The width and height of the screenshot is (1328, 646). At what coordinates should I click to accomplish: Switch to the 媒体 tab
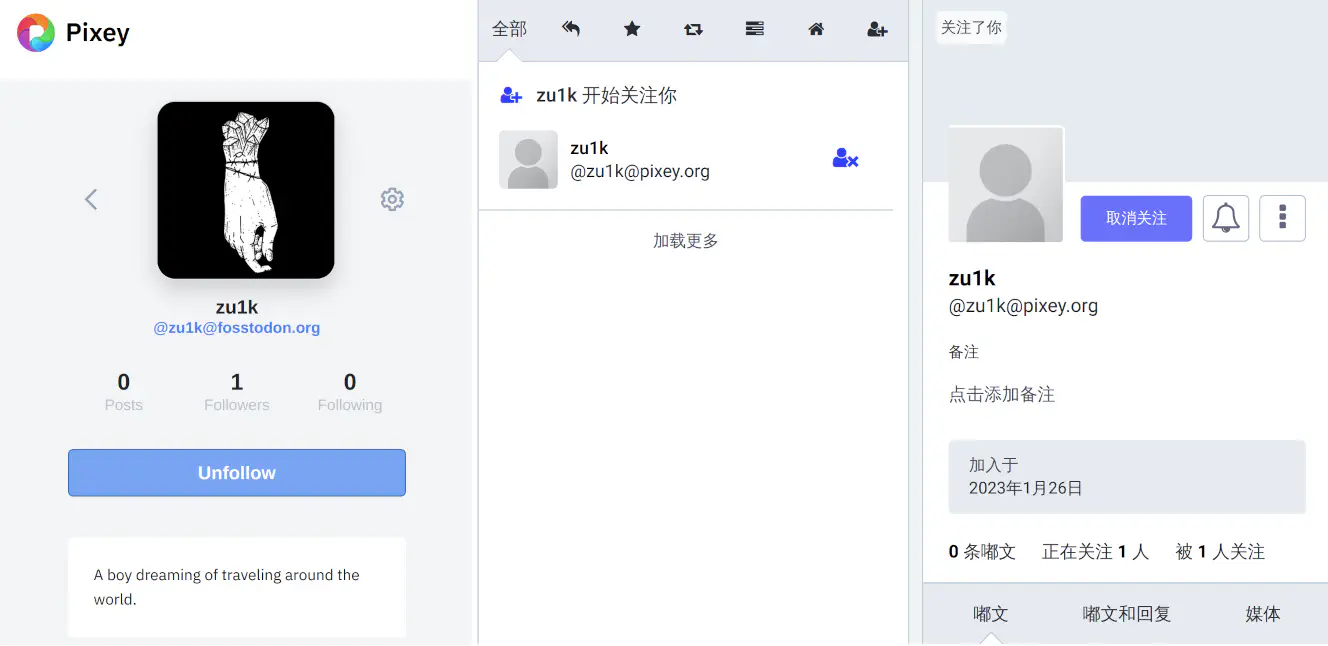[1262, 614]
